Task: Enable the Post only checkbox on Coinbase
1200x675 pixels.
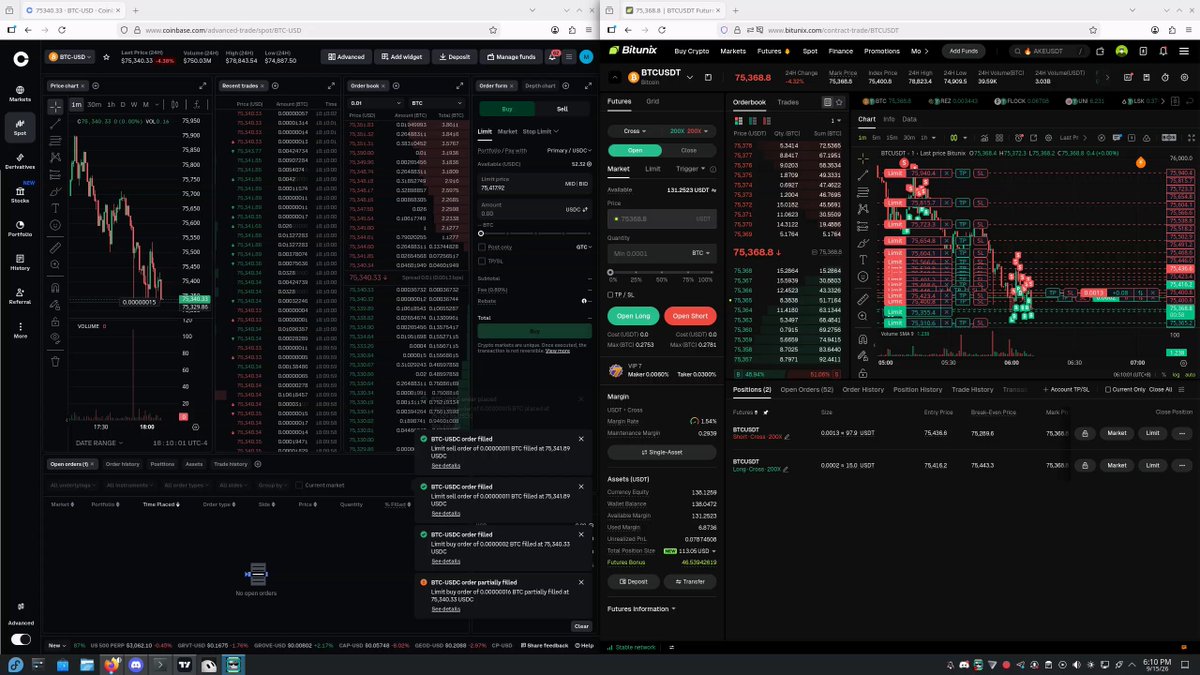Action: pos(482,246)
